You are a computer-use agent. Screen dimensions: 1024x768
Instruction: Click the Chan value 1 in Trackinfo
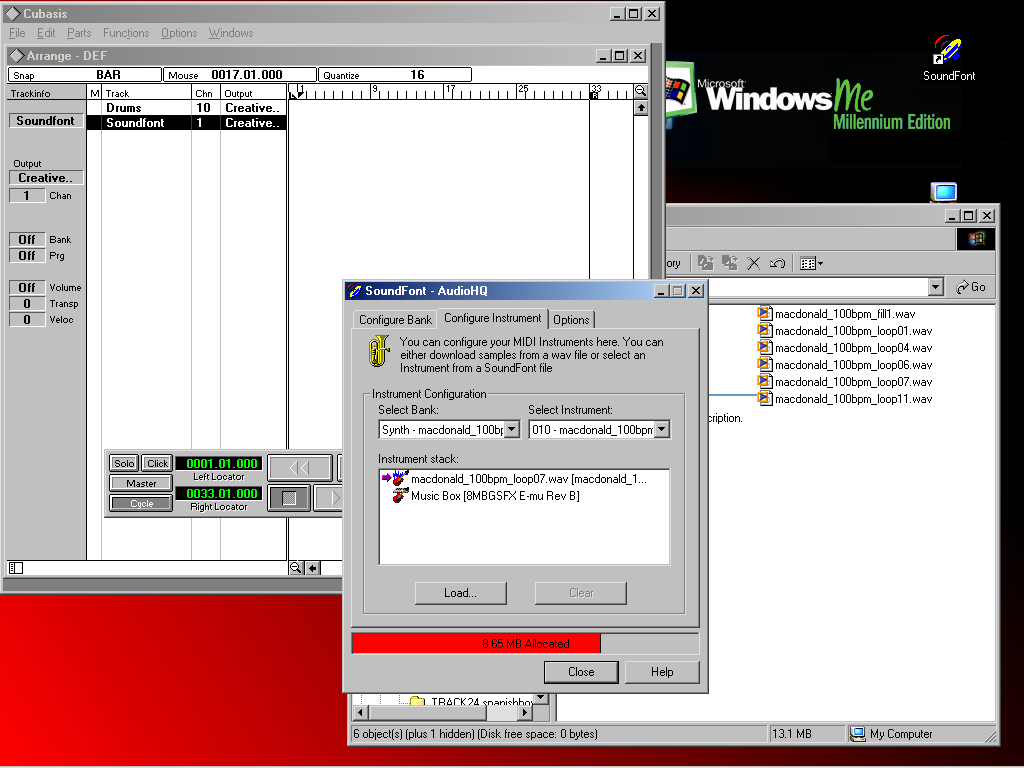tap(27, 195)
